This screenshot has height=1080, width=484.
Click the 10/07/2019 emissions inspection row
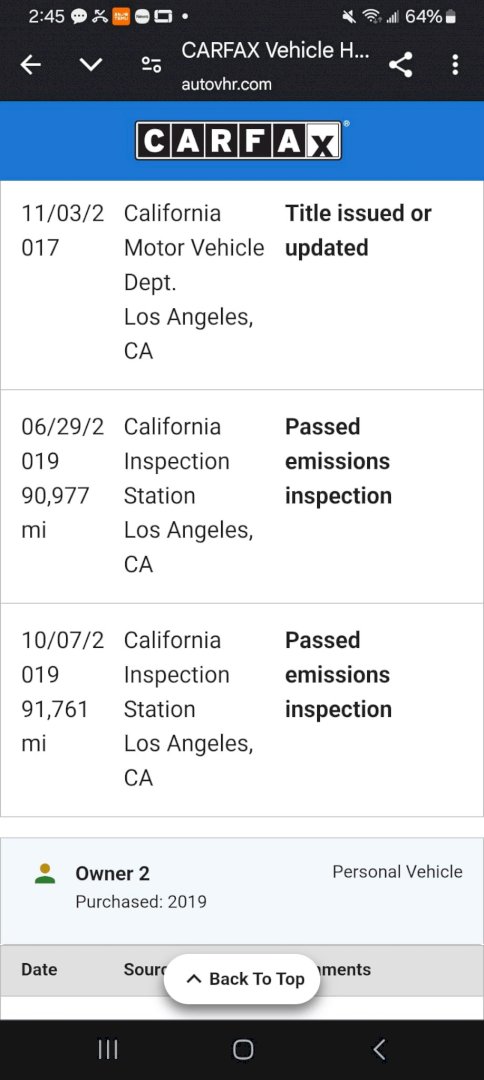[242, 710]
